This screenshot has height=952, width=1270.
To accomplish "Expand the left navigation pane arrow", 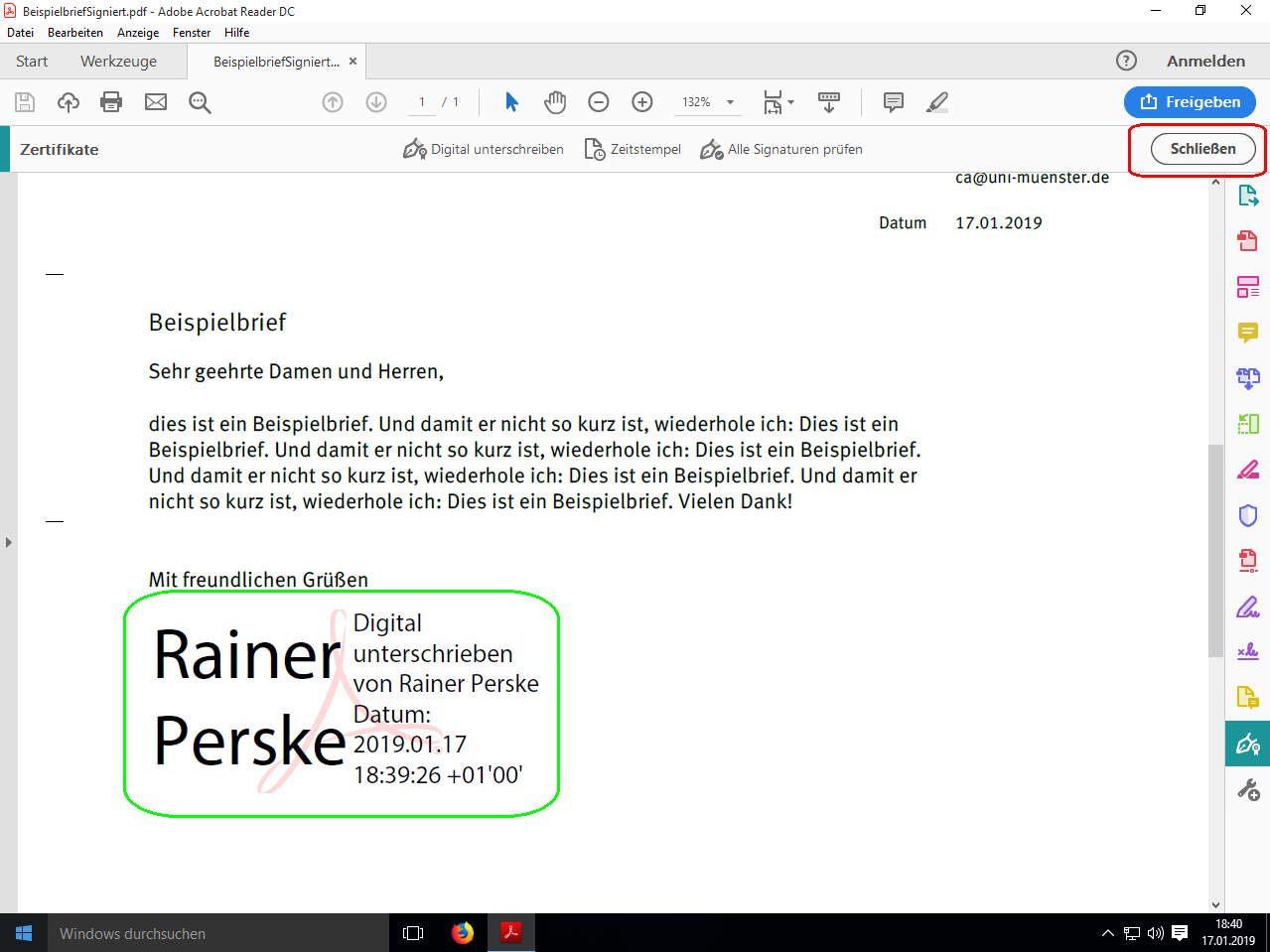I will pos(9,542).
